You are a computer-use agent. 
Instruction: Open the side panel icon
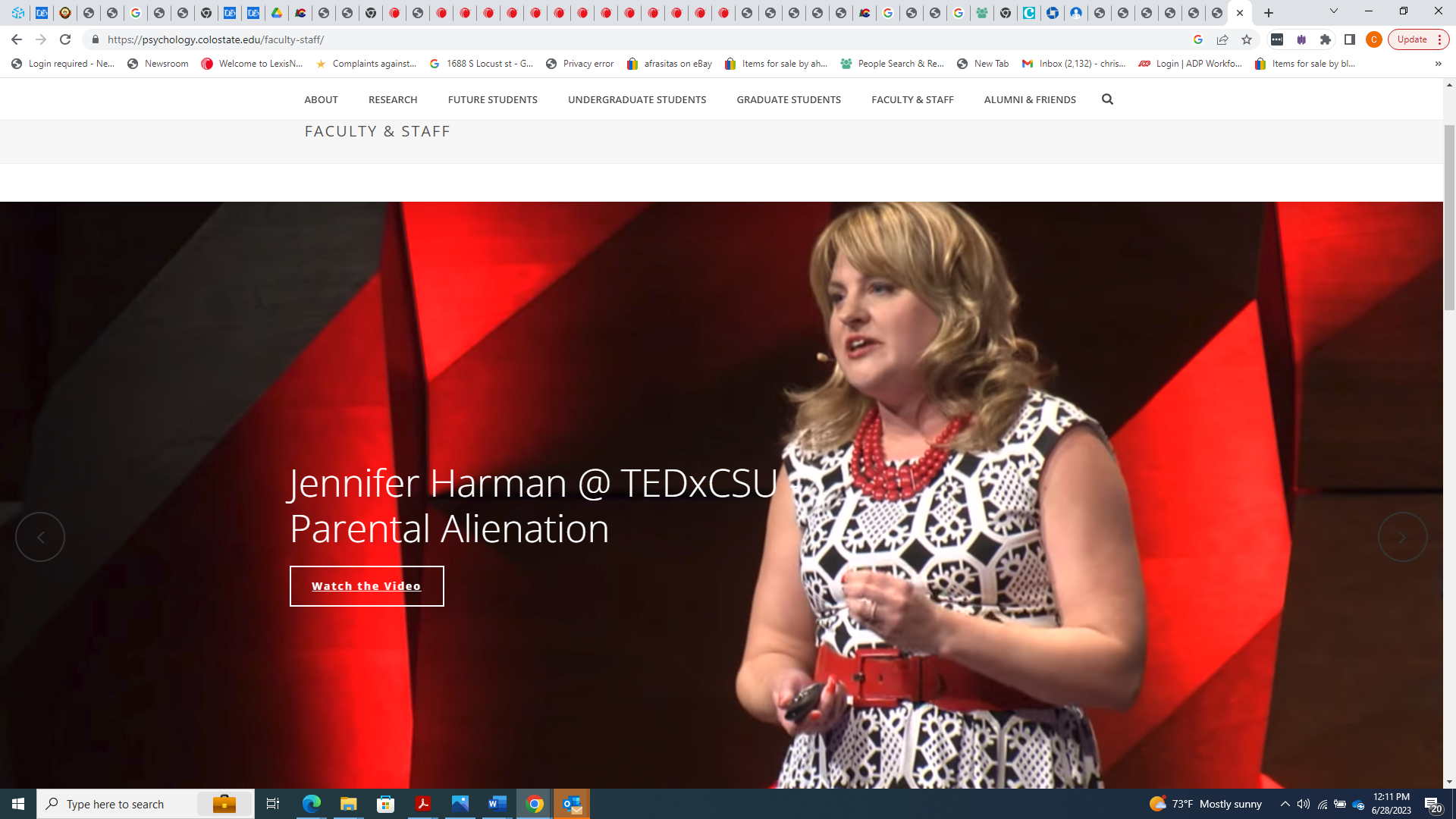(x=1350, y=39)
